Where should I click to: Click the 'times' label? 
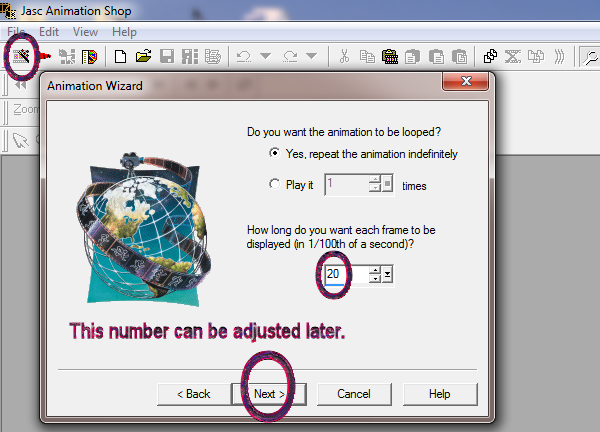coord(414,186)
